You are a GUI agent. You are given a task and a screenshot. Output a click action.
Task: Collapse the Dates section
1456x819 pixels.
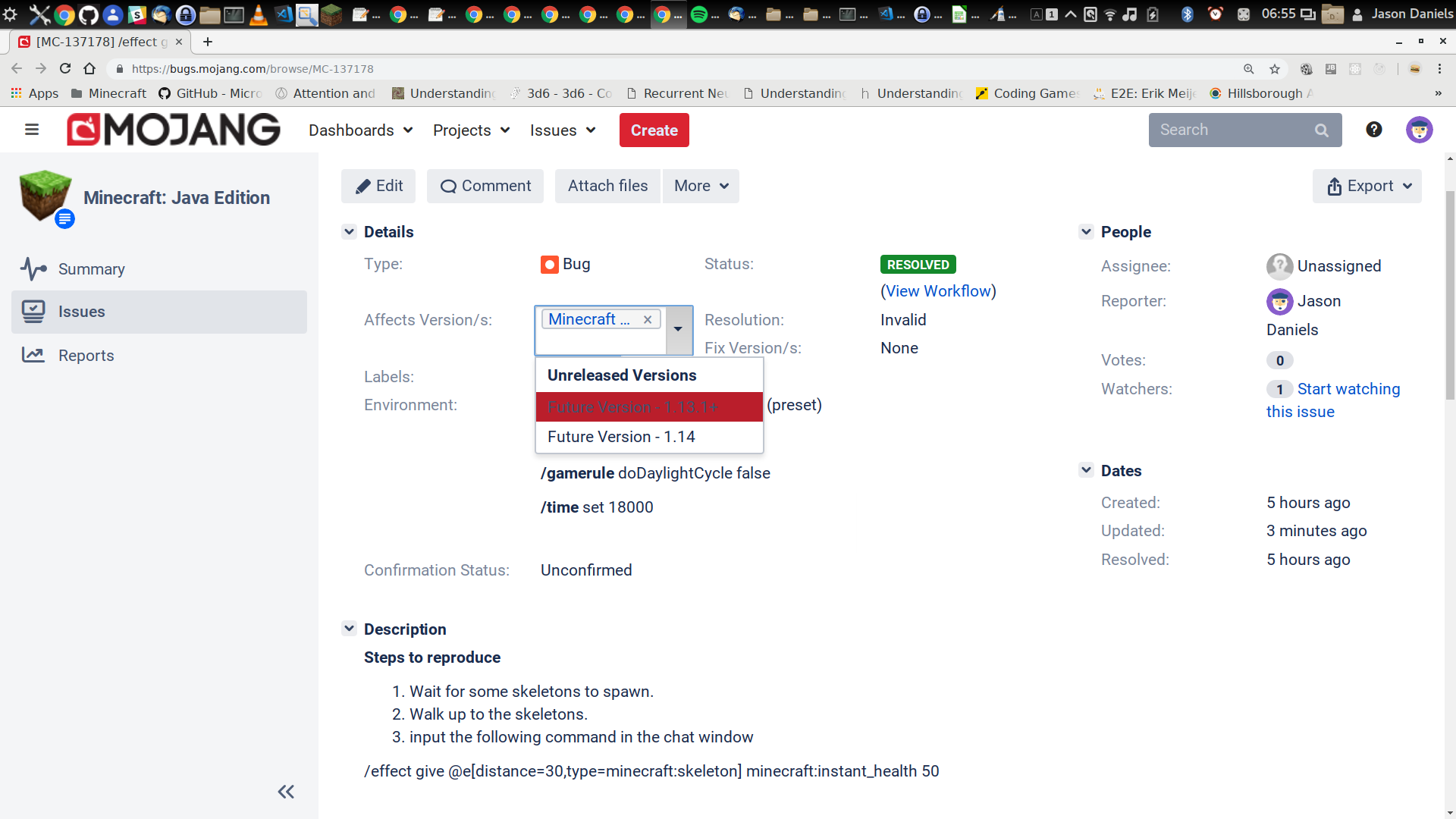tap(1086, 470)
